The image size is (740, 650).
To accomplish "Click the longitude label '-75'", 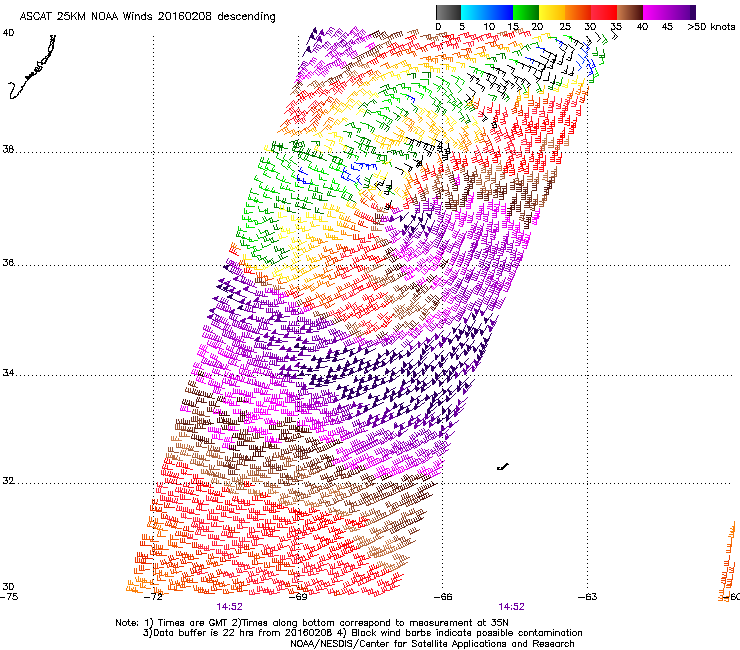I will click(9, 596).
